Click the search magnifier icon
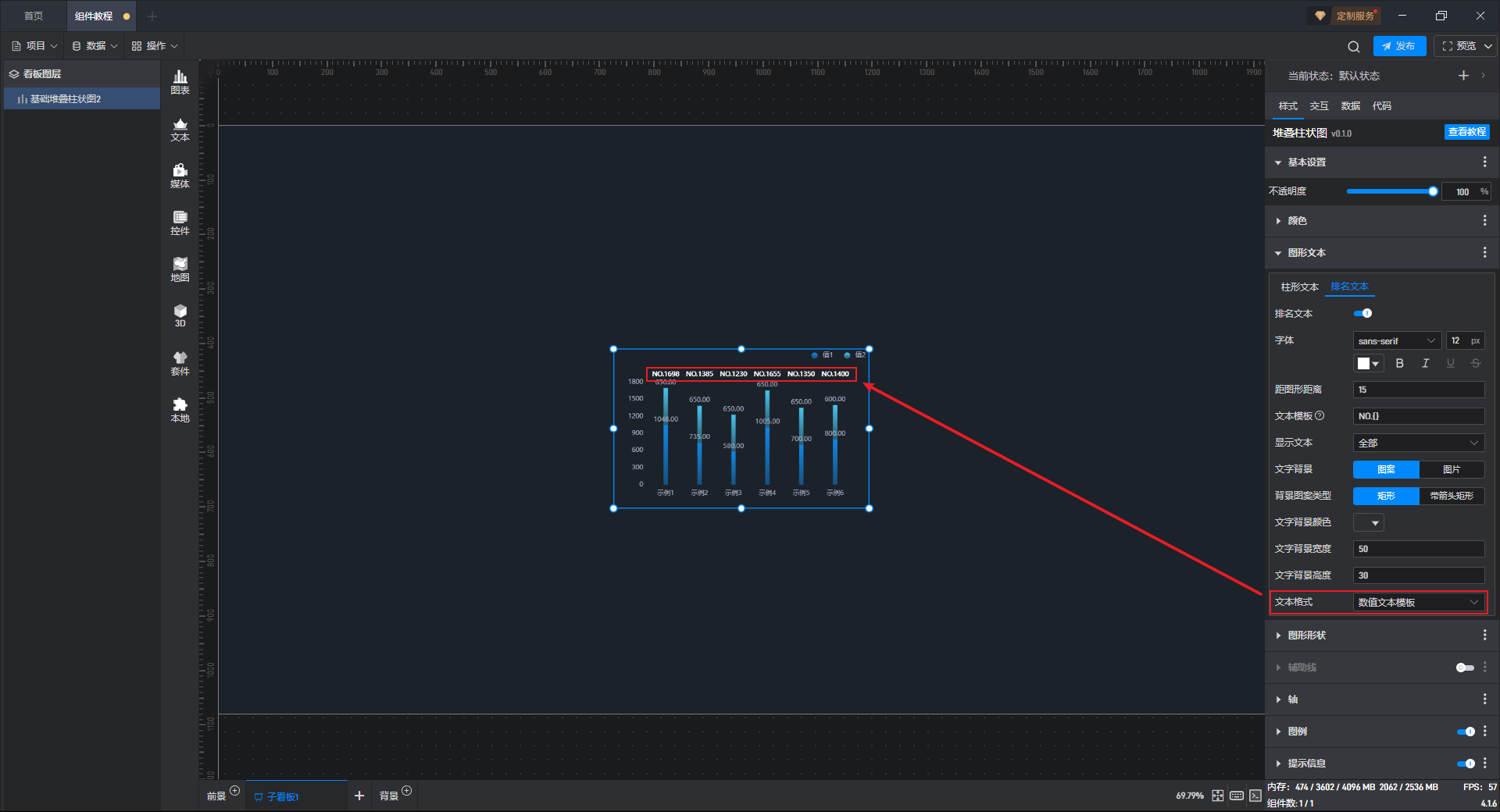1500x812 pixels. click(x=1353, y=46)
